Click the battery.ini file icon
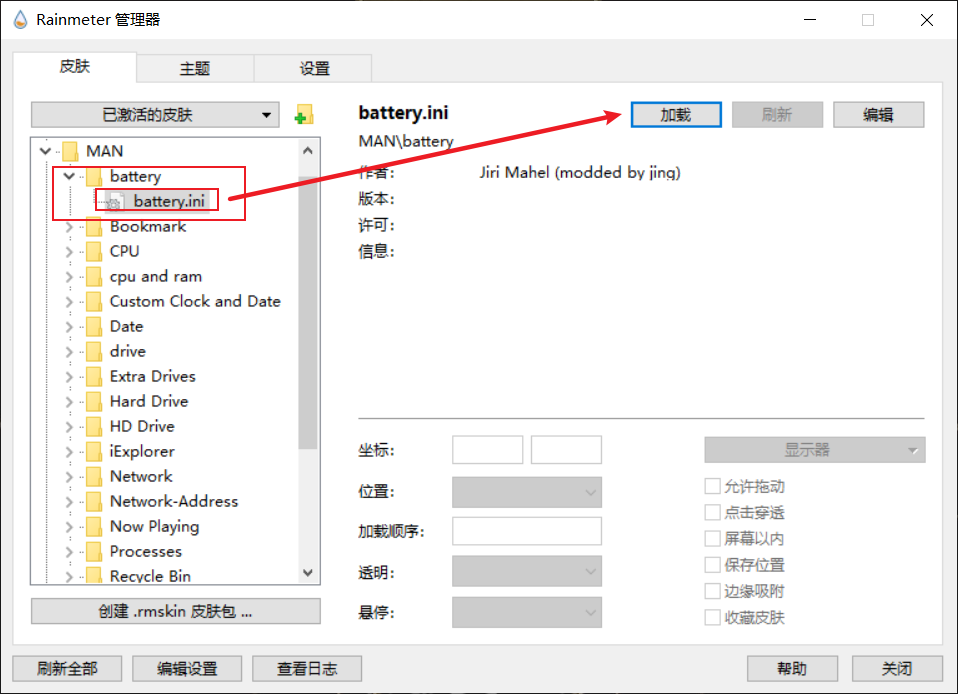 [x=115, y=201]
